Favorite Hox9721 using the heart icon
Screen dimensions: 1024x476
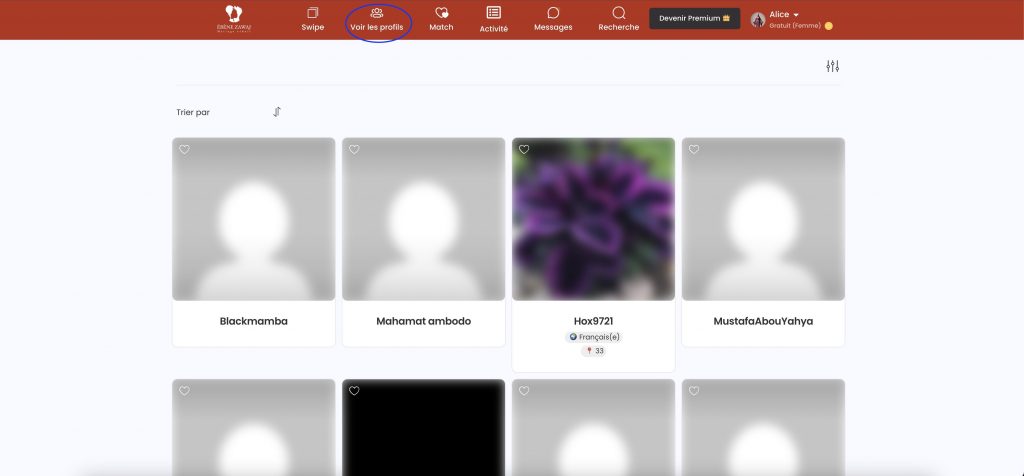[x=524, y=150]
